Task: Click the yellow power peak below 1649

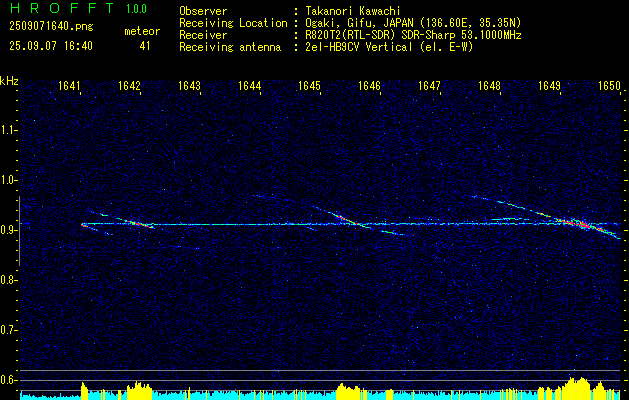Action: coord(578,387)
